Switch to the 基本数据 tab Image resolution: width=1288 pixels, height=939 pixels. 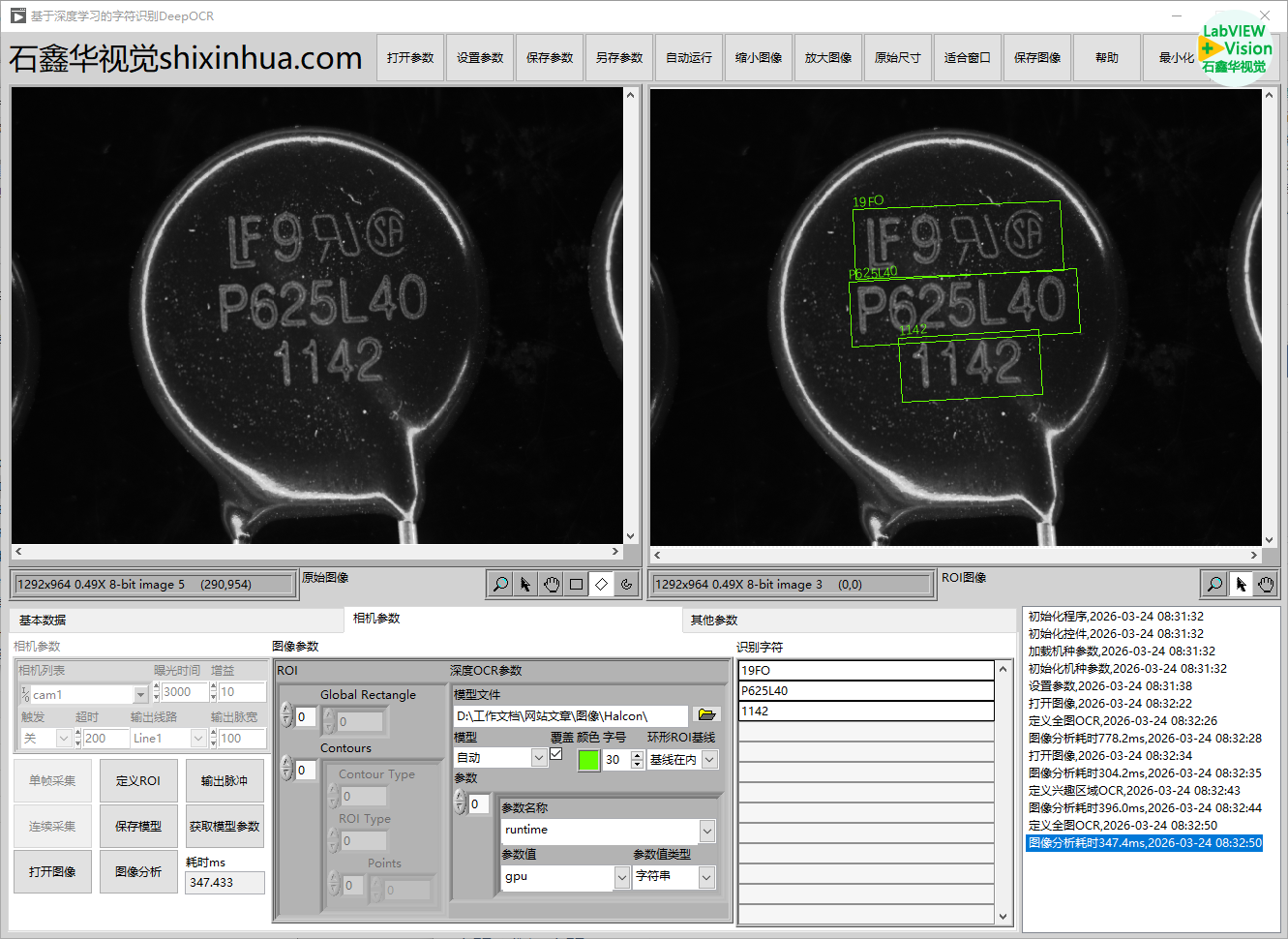pyautogui.click(x=43, y=621)
